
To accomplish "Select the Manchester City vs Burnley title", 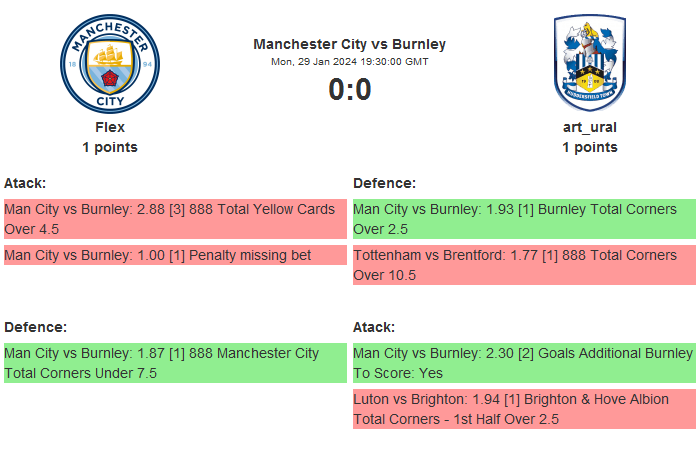I will (x=350, y=44).
